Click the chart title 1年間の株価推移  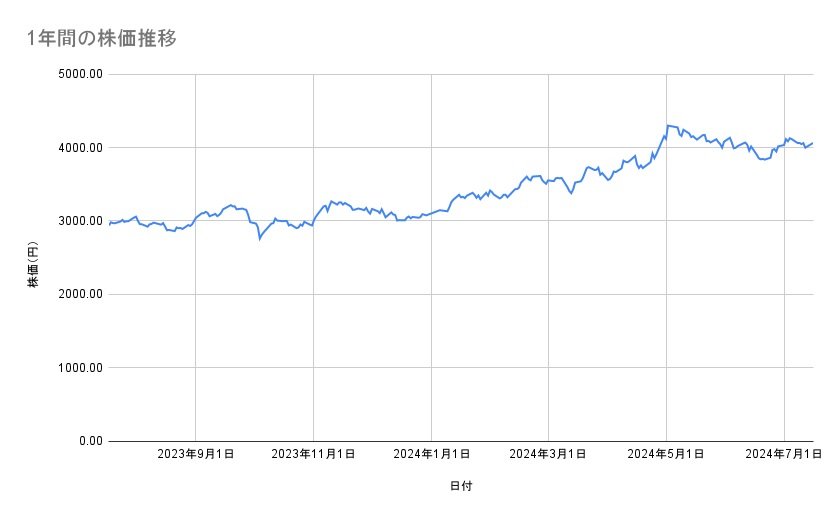pyautogui.click(x=102, y=38)
